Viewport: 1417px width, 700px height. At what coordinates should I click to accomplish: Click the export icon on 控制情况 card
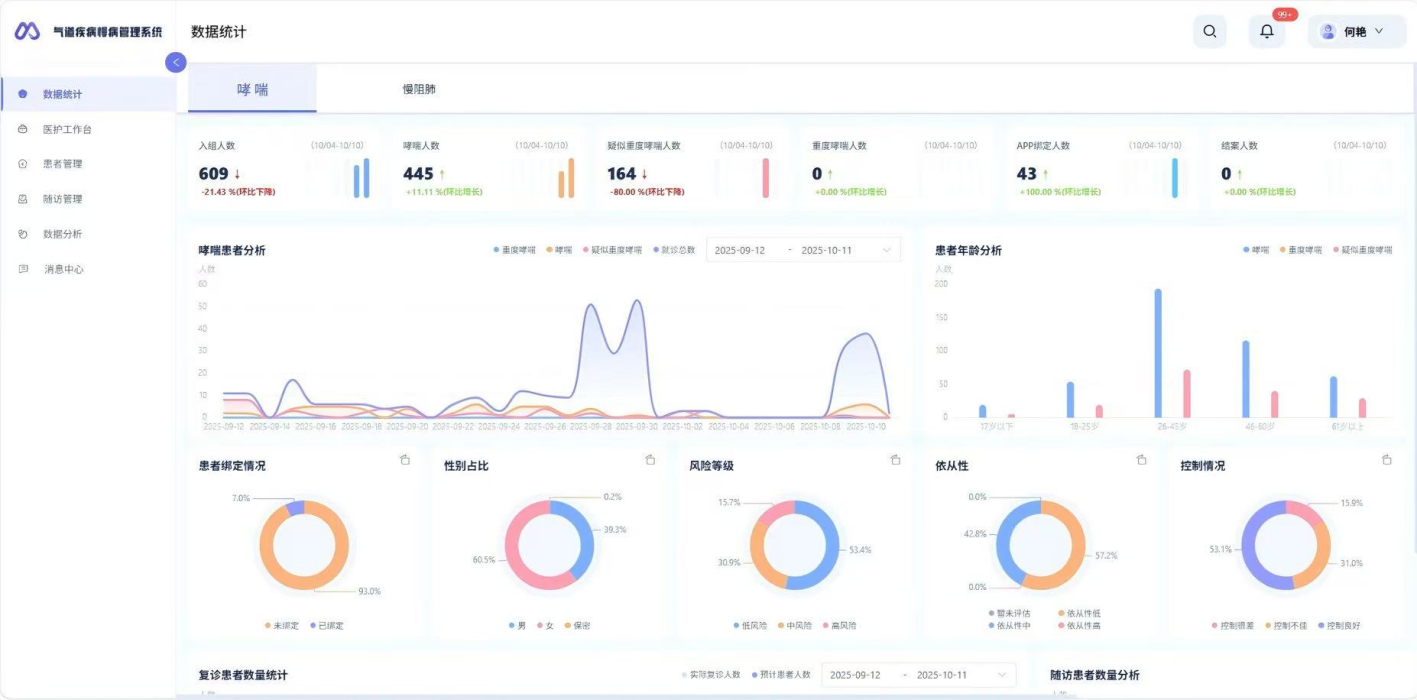1386,460
